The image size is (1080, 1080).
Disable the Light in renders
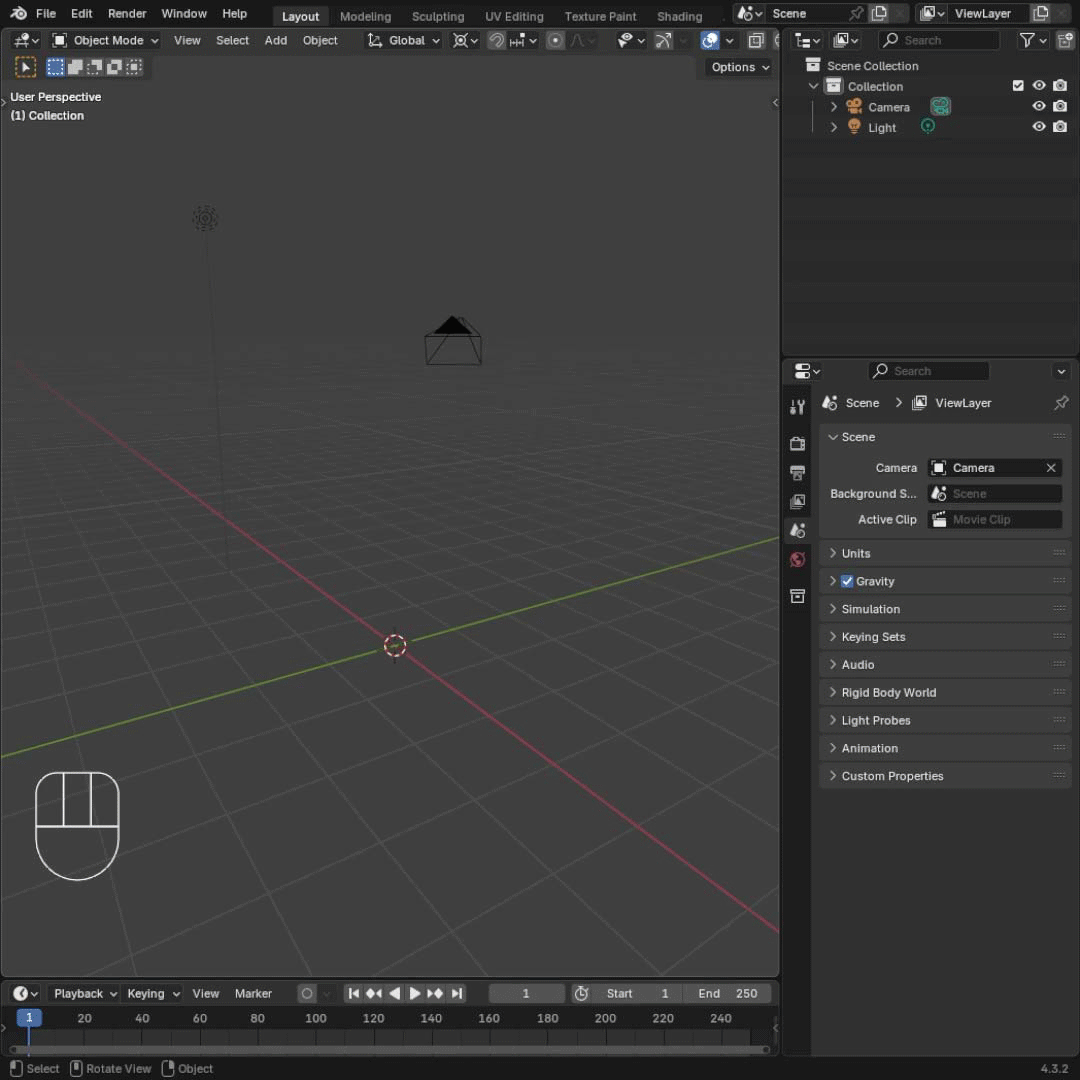coord(1060,127)
